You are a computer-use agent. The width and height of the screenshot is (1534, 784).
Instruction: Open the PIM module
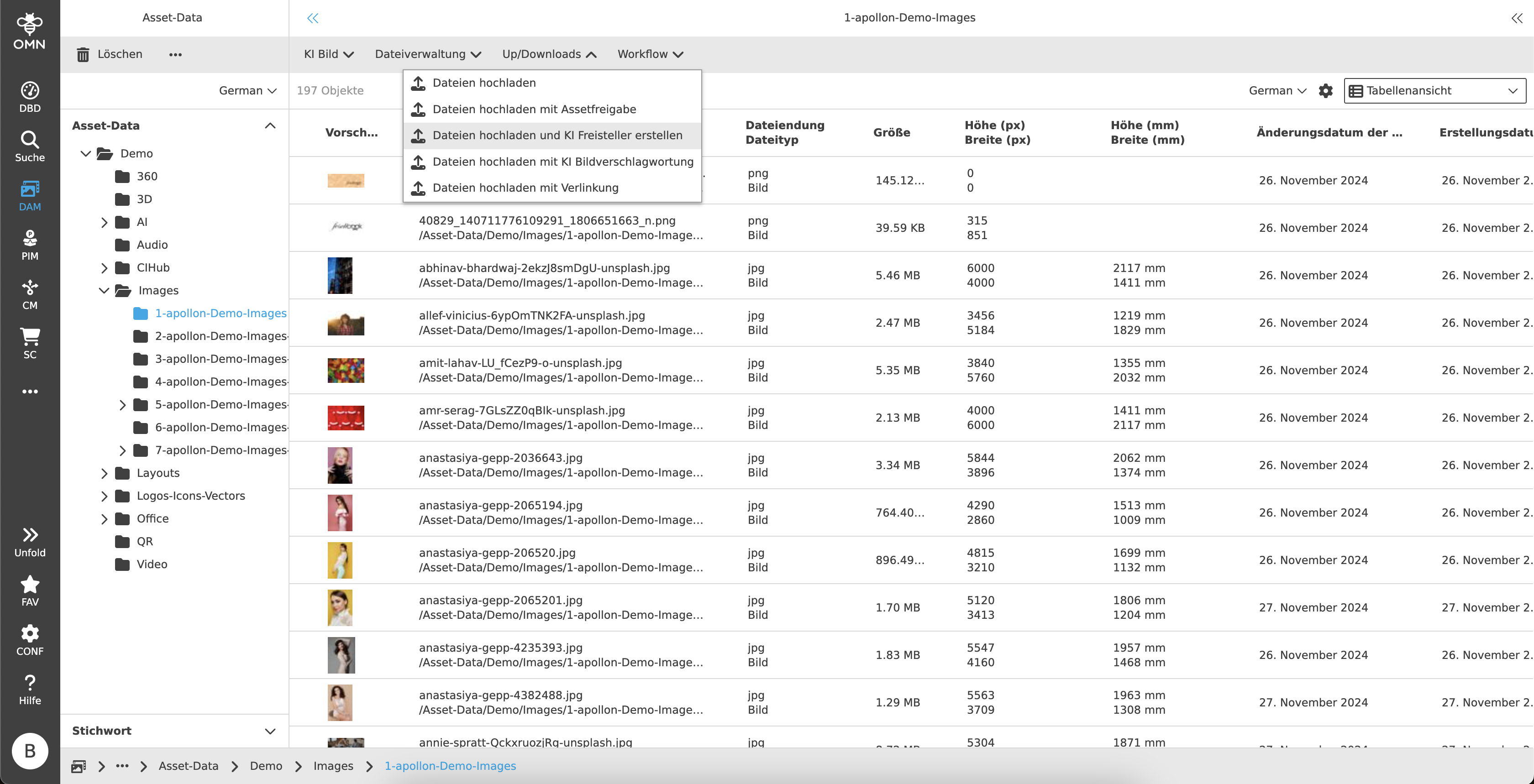30,246
